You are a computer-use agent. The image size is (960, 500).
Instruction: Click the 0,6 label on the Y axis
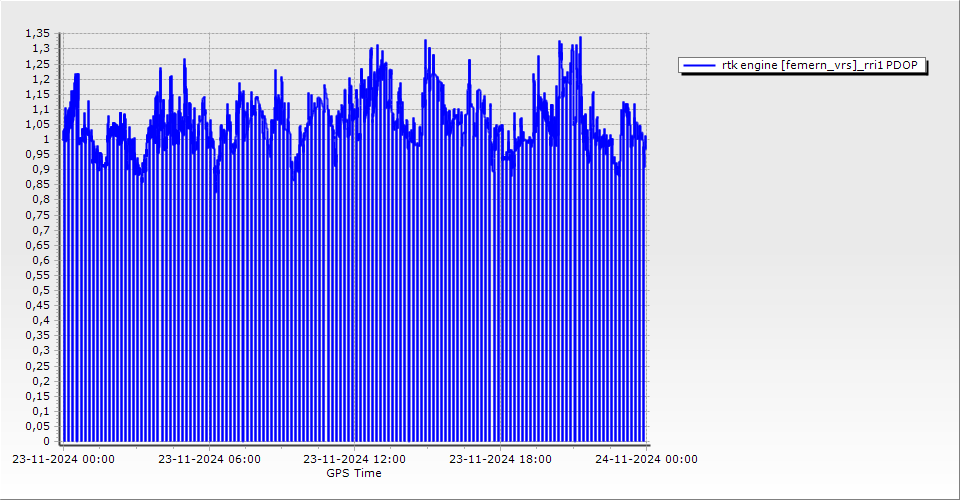(42, 260)
